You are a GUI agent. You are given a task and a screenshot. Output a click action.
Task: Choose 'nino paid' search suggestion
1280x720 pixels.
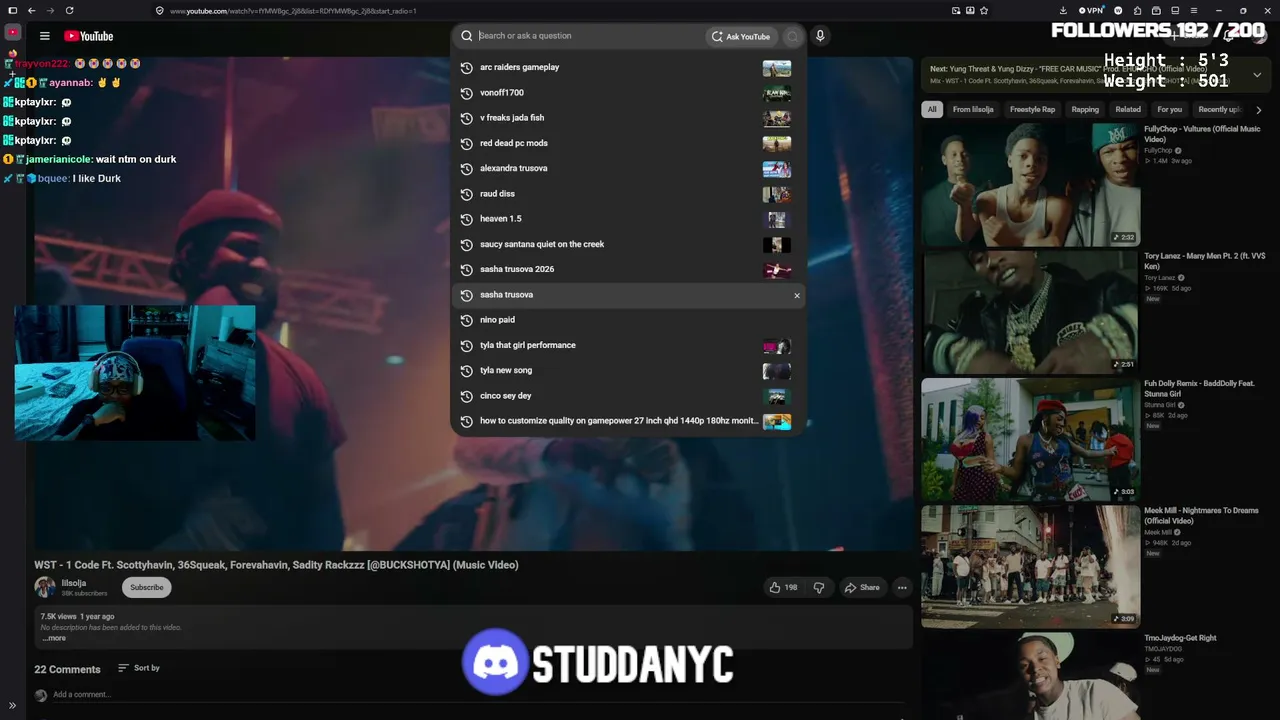click(x=628, y=320)
